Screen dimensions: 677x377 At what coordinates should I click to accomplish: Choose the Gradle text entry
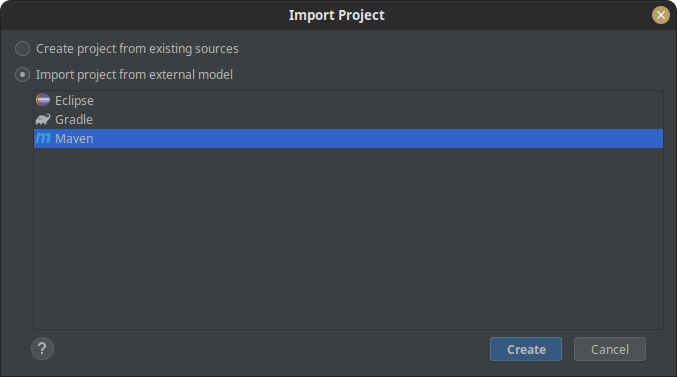click(x=74, y=120)
